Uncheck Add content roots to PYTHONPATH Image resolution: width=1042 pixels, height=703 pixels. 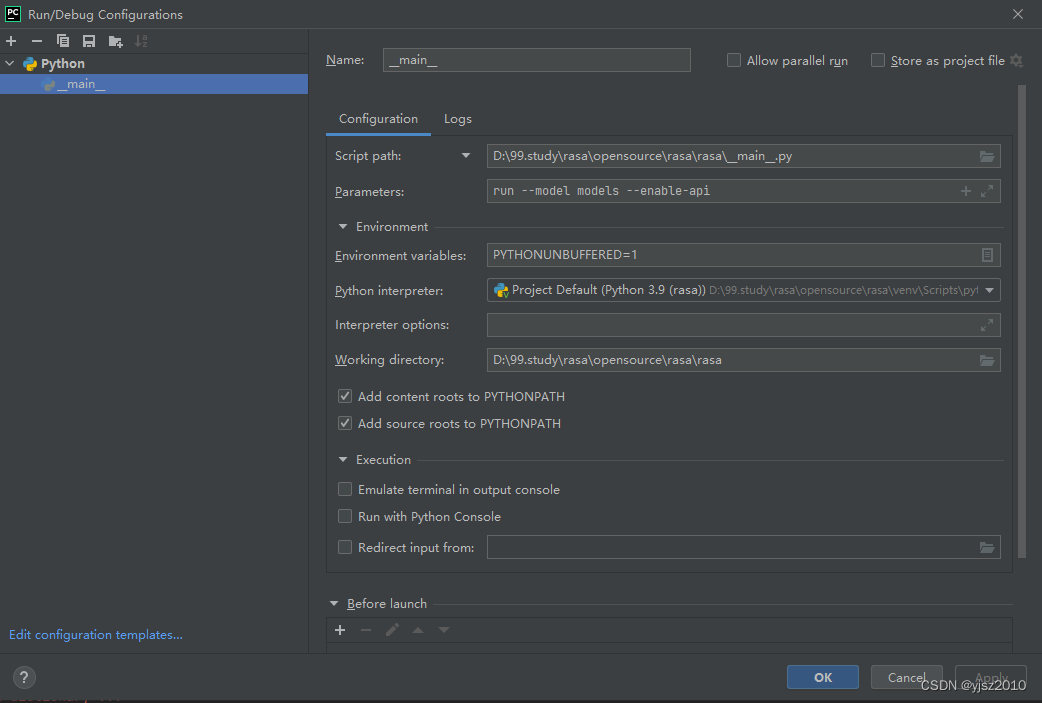pyautogui.click(x=345, y=397)
